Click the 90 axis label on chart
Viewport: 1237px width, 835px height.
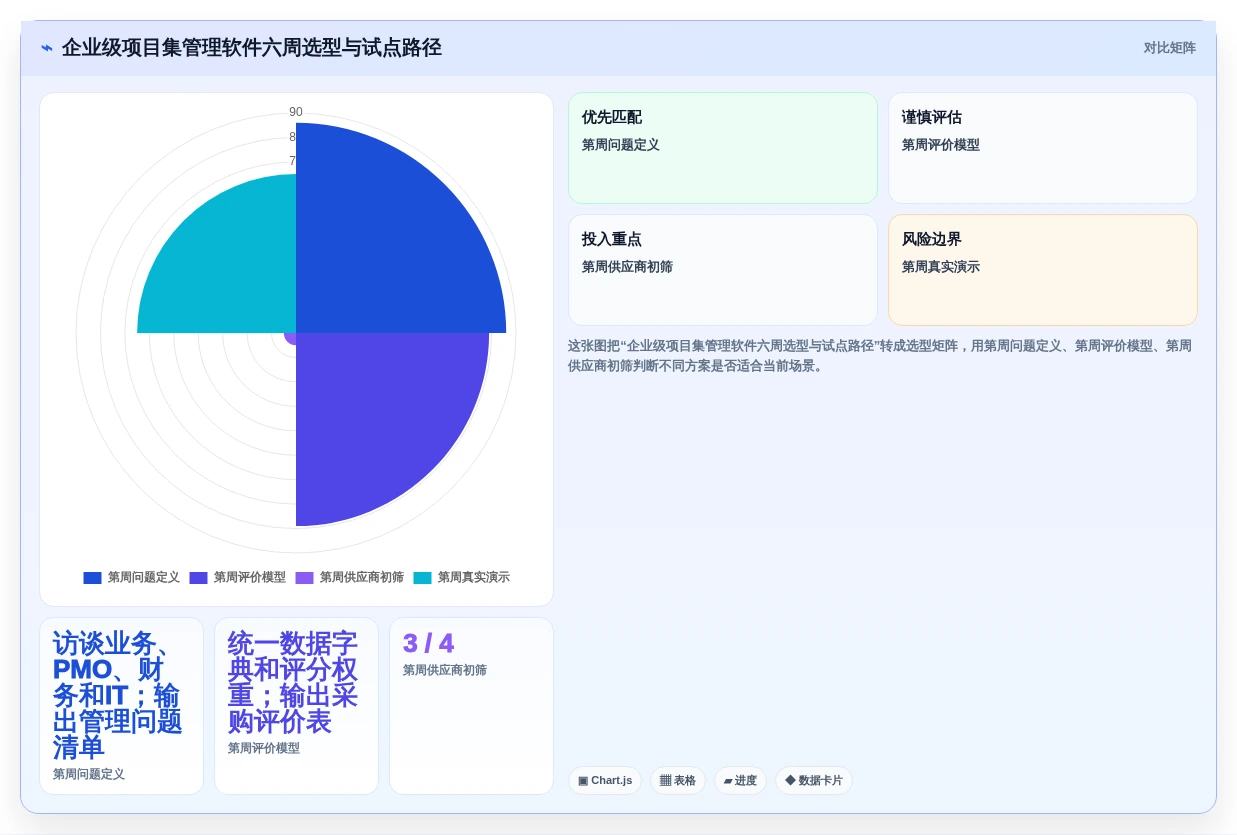click(x=296, y=112)
